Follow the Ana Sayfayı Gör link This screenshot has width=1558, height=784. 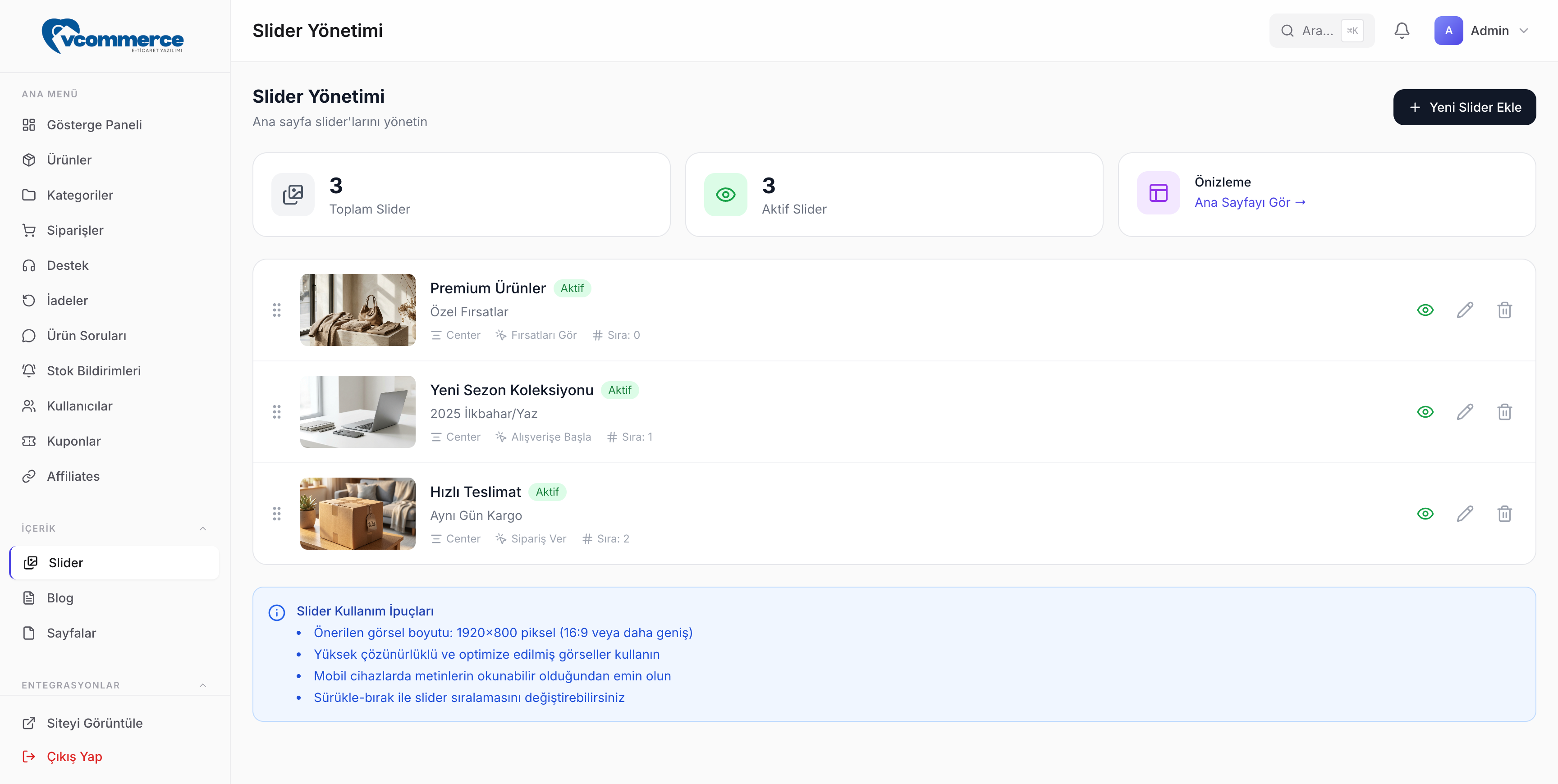tap(1250, 202)
